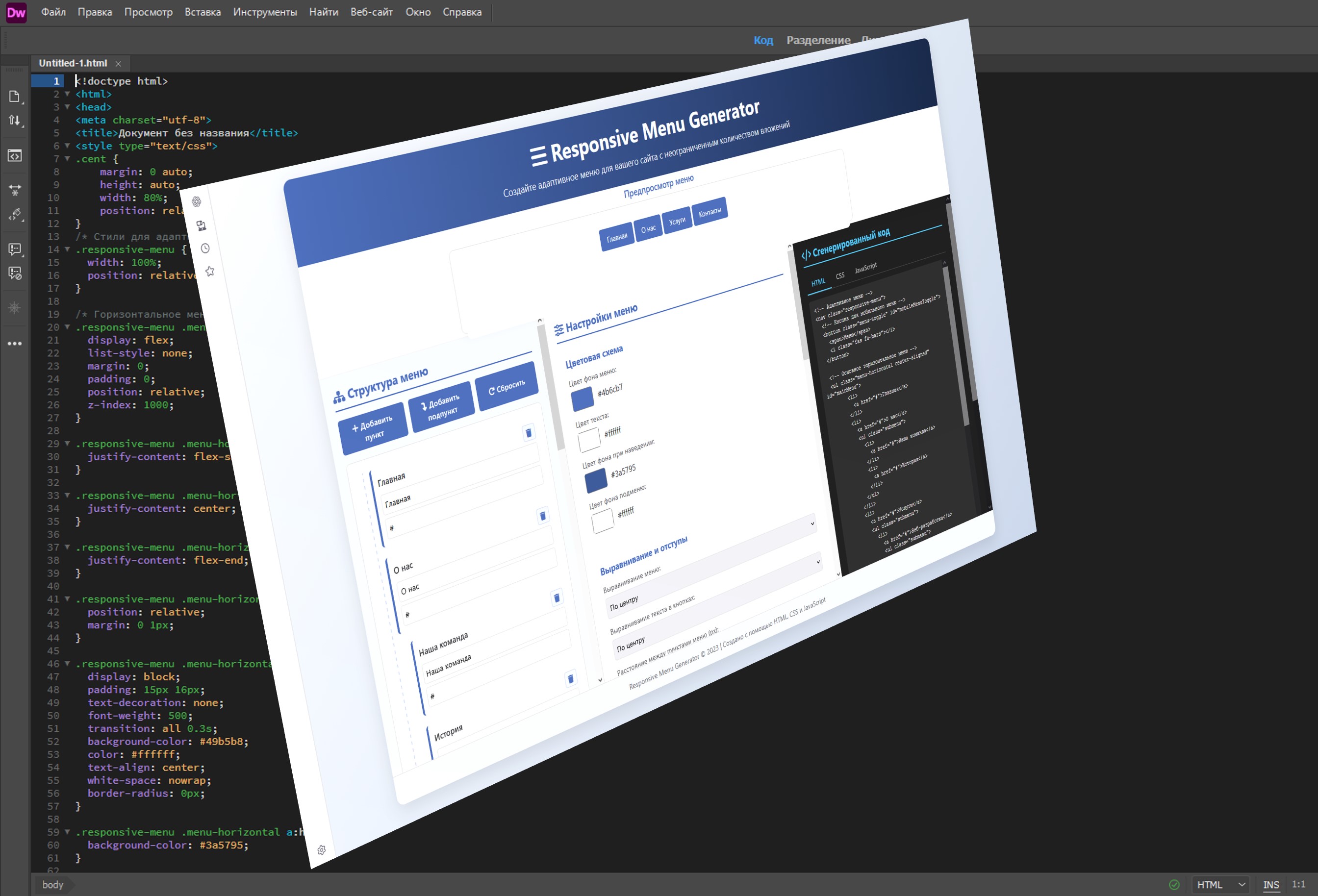This screenshot has width=1318, height=896.
Task: Click the Apply Comment icon
Action: [15, 249]
